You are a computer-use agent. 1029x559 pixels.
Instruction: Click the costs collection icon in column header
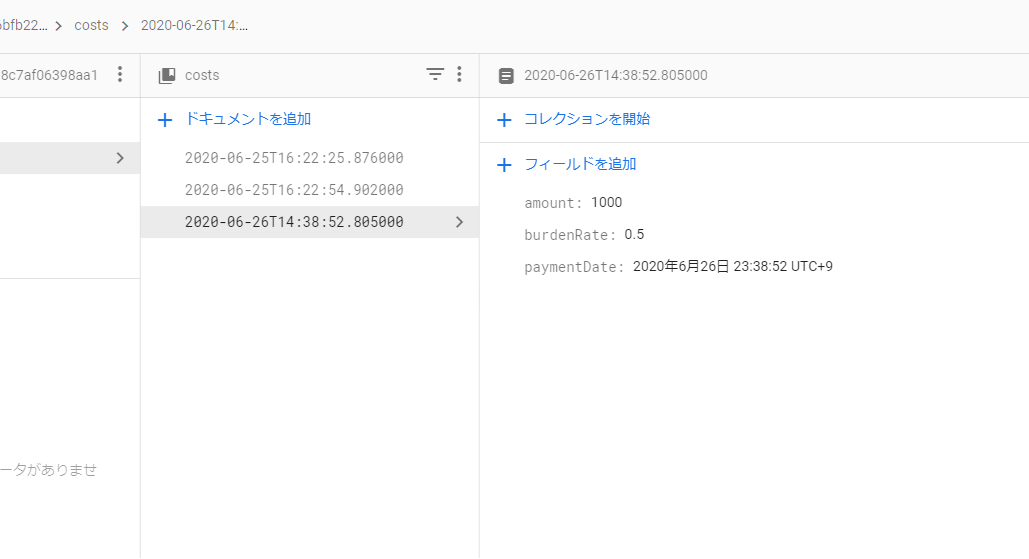coord(167,75)
